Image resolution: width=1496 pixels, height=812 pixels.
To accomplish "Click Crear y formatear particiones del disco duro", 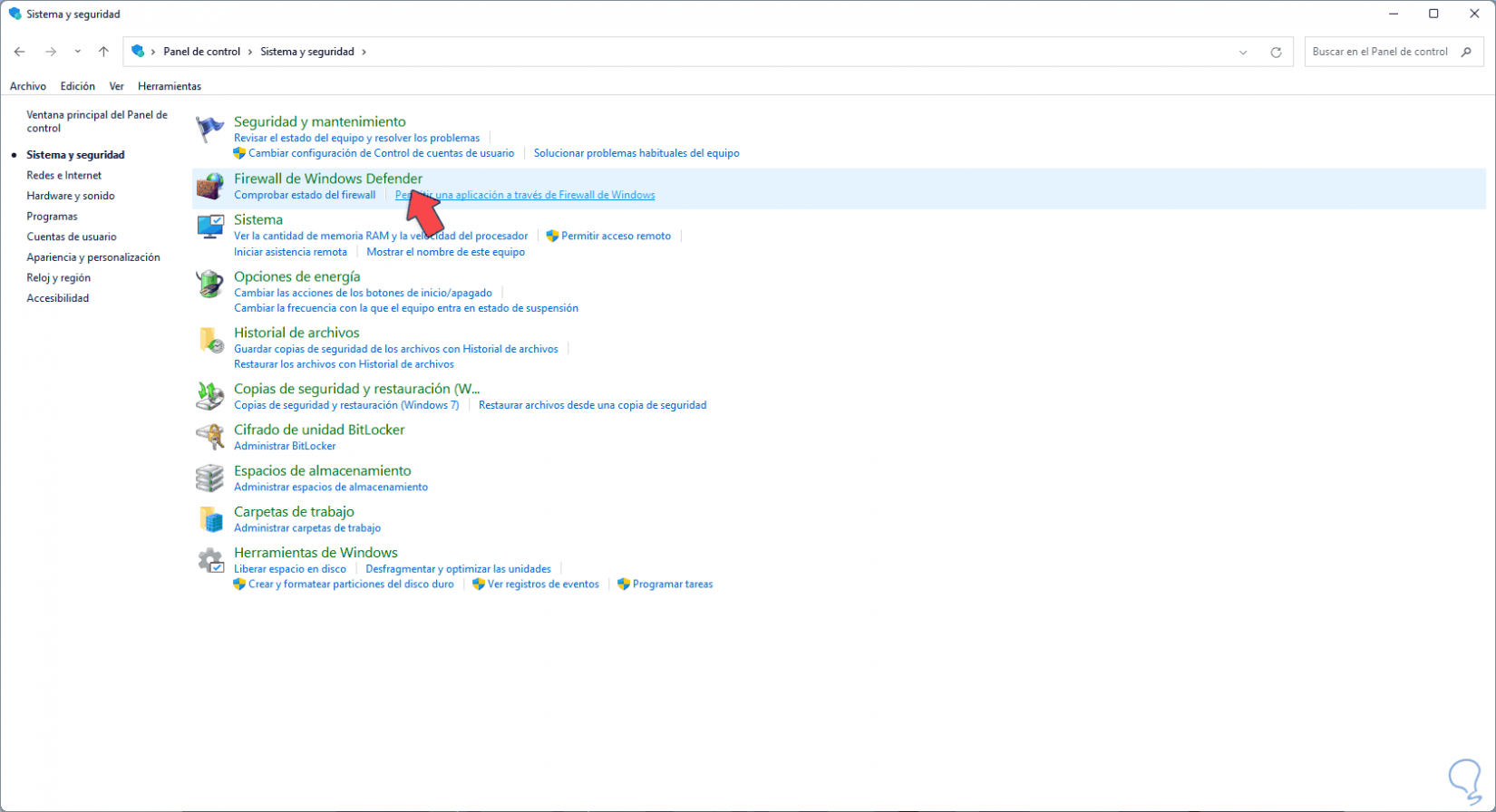I will (351, 585).
